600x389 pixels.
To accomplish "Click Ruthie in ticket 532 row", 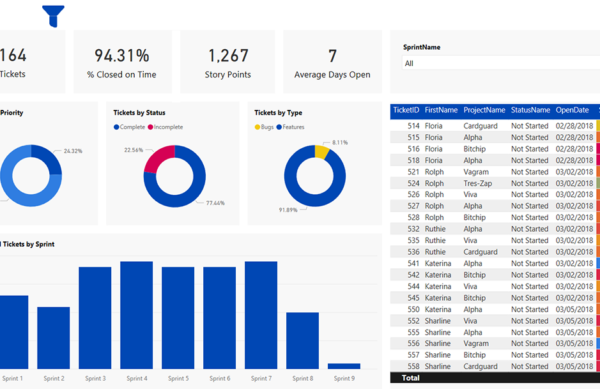I will point(435,229).
